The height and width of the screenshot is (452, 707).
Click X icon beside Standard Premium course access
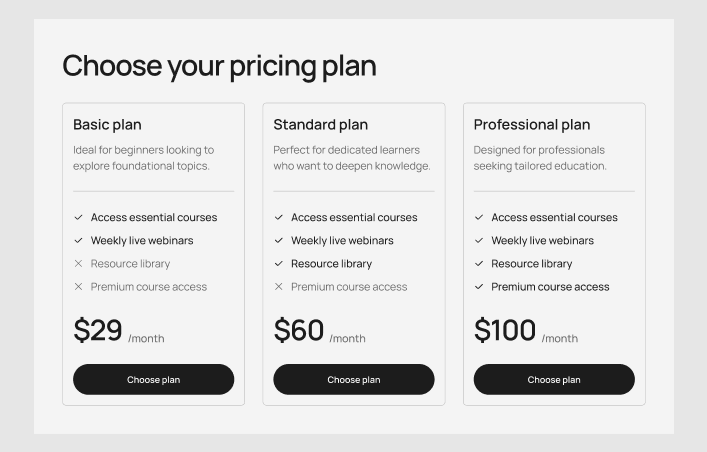pos(278,287)
